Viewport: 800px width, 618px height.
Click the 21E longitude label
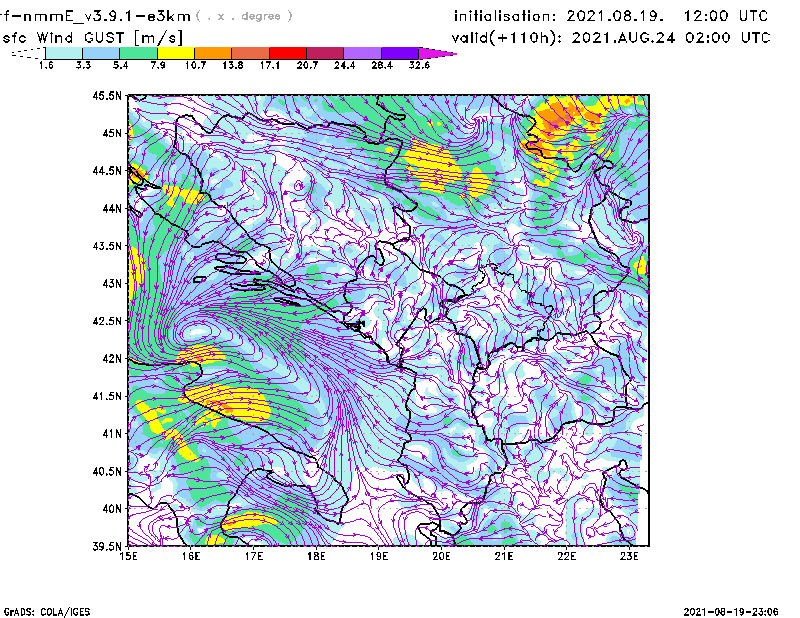(504, 556)
